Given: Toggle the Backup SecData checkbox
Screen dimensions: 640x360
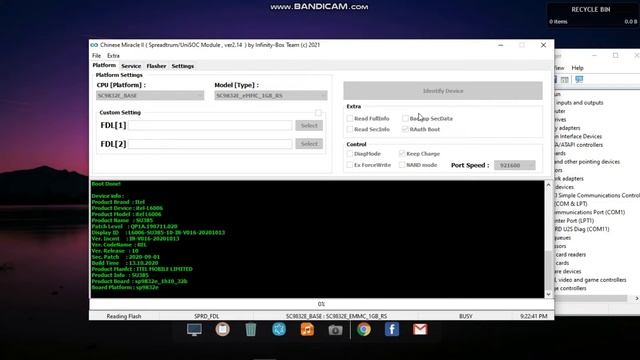Looking at the screenshot, I should (405, 118).
